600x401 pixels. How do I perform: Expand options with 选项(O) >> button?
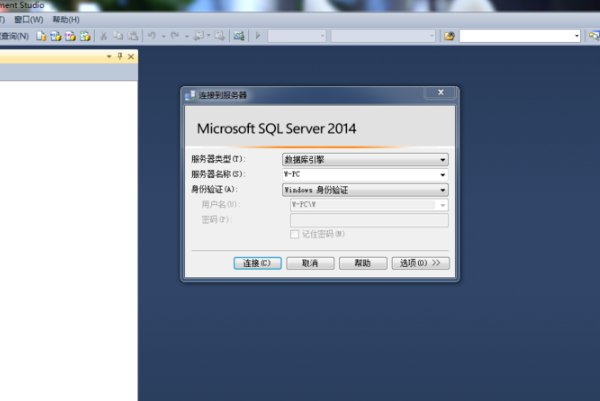tap(421, 263)
